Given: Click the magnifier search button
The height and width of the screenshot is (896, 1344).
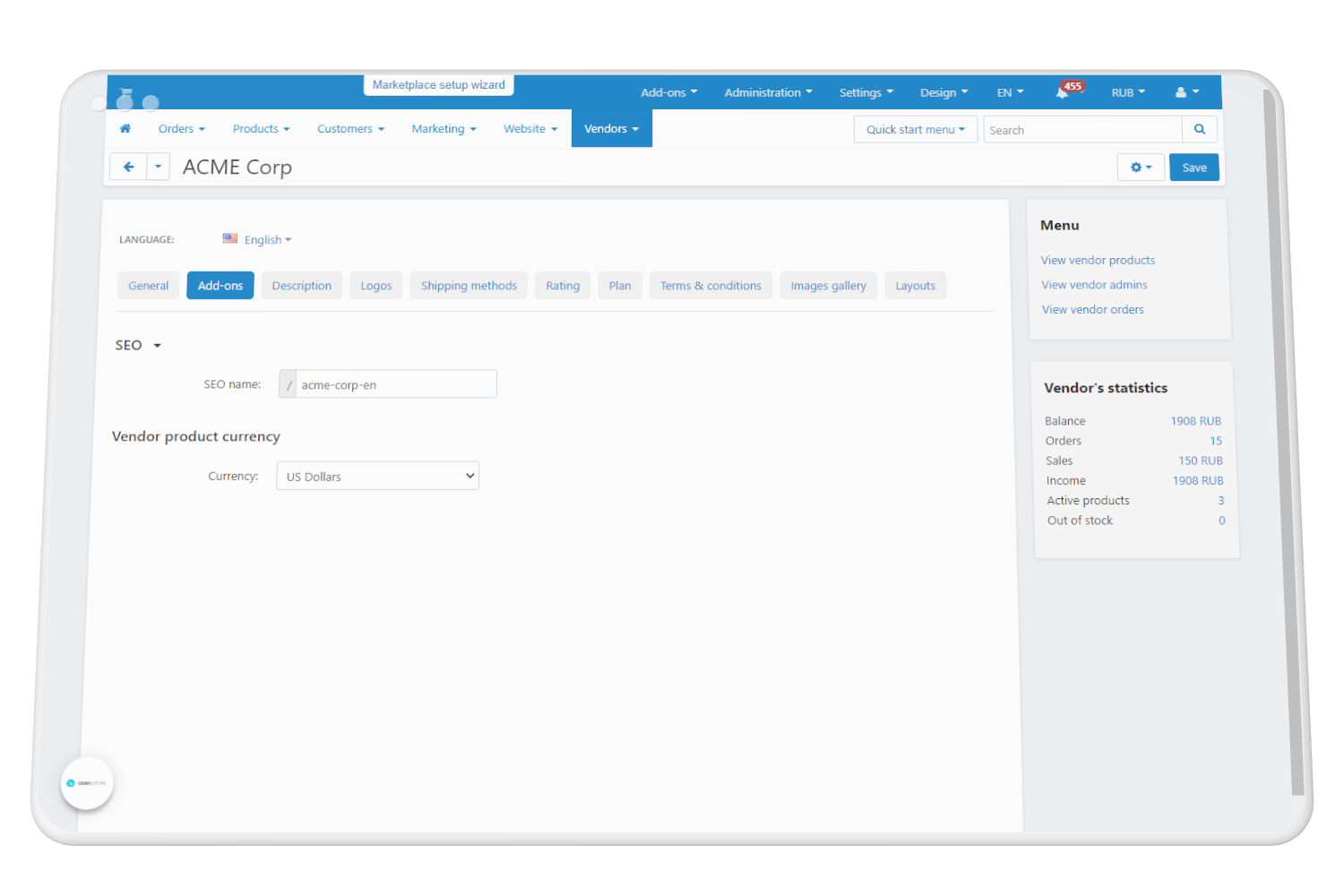Looking at the screenshot, I should pyautogui.click(x=1200, y=130).
